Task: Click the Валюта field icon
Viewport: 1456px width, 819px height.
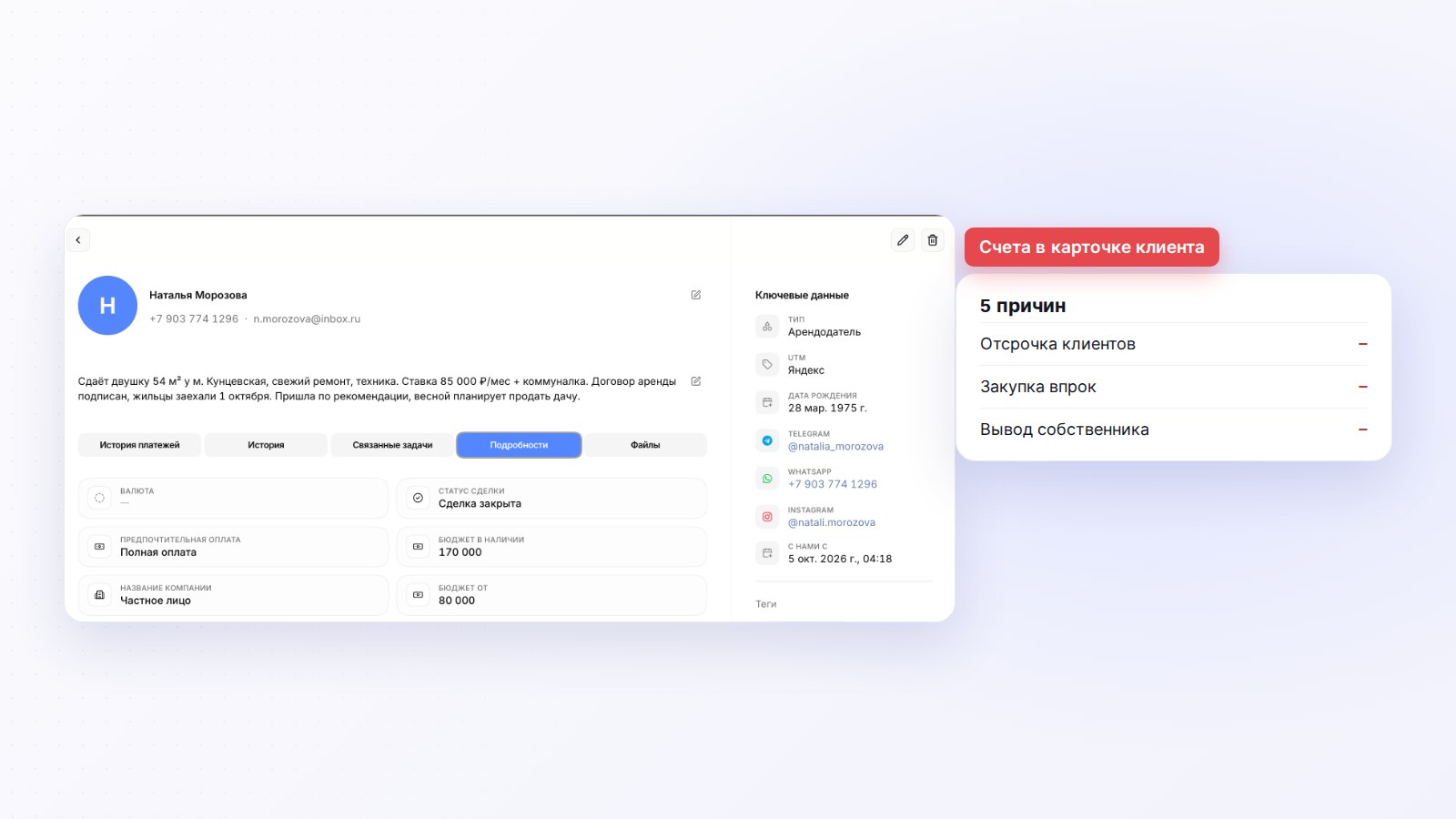Action: click(x=99, y=498)
